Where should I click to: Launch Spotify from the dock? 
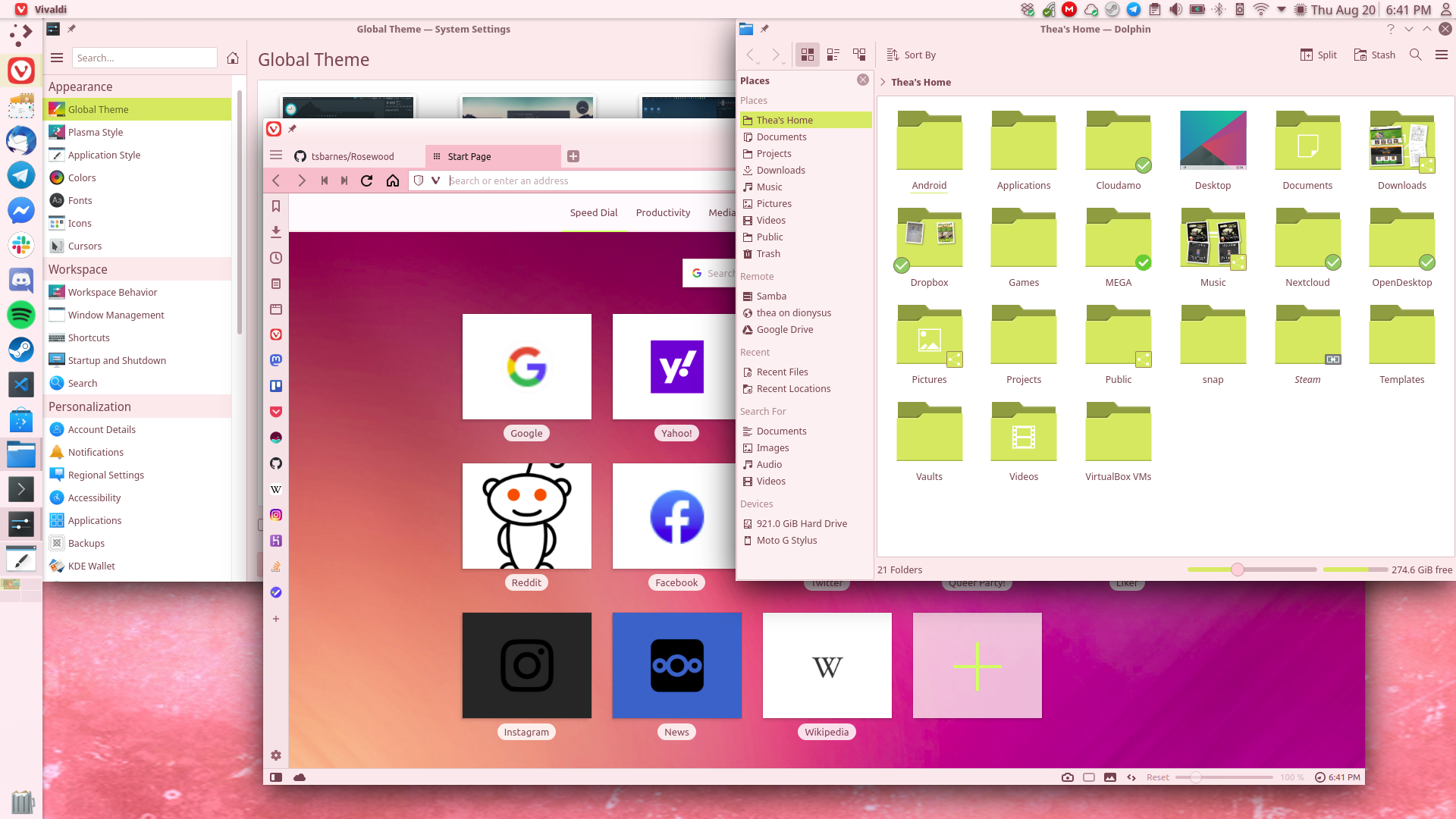click(21, 314)
